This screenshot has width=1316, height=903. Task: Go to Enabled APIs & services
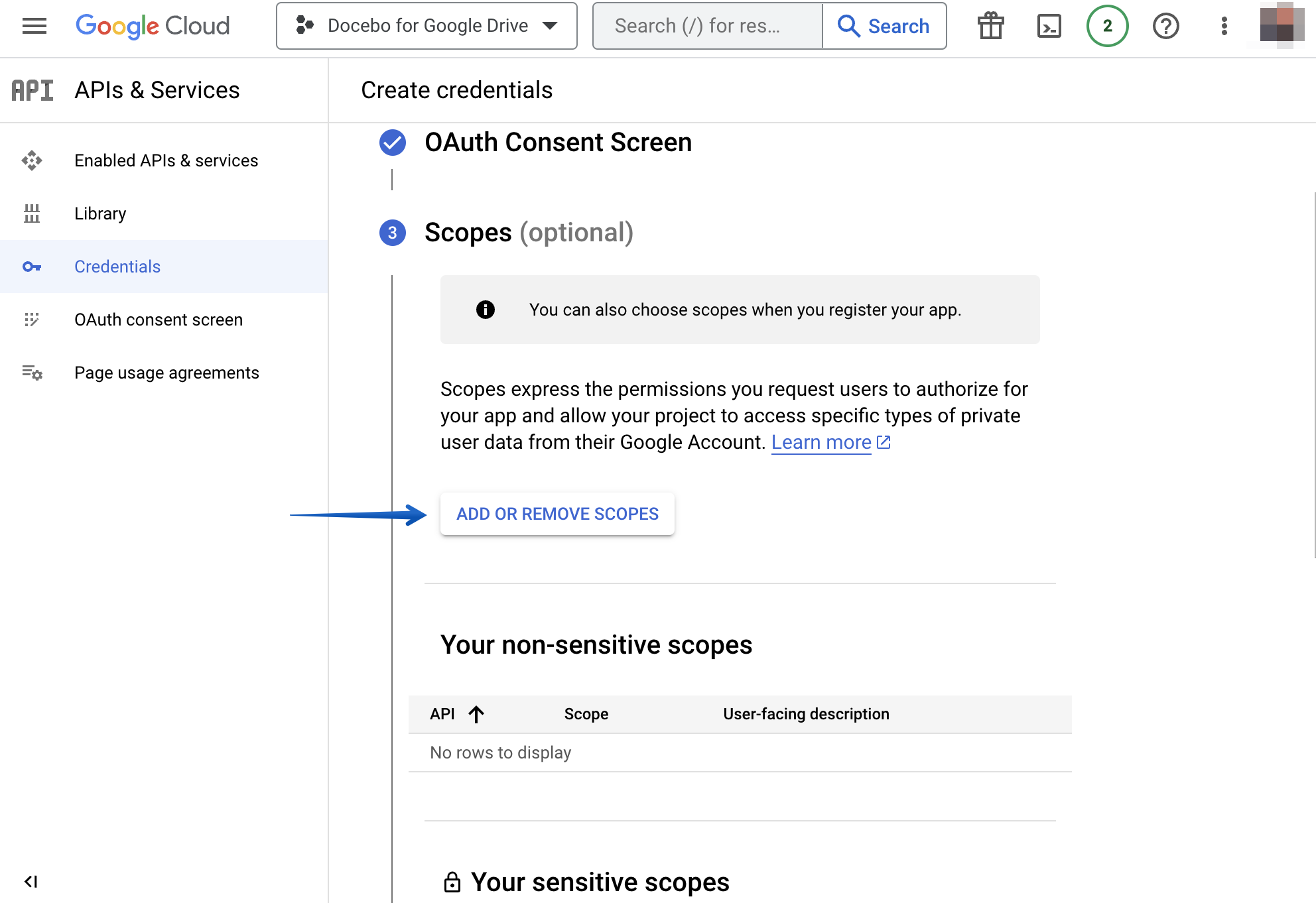click(x=166, y=160)
